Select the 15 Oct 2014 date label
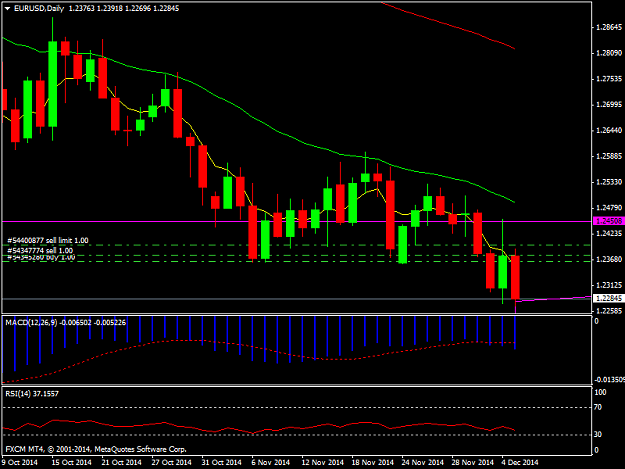The width and height of the screenshot is (625, 469). 71,462
